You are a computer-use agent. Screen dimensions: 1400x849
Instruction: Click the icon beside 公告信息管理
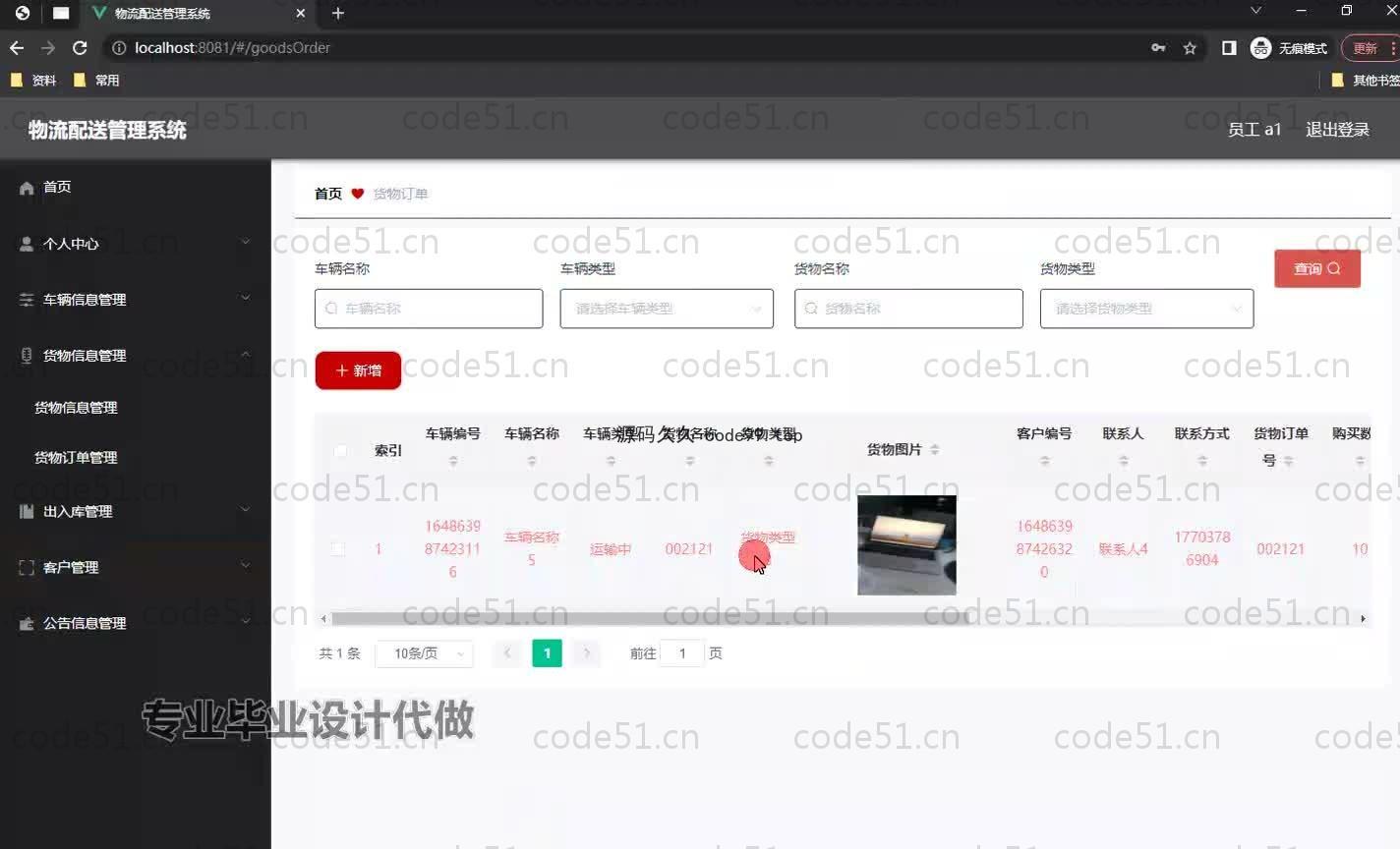pos(27,623)
